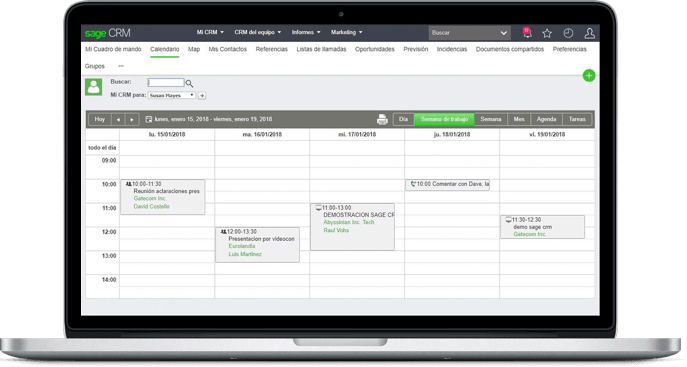
Task: Click the search magnifier next to Buscar
Action: 189,83
